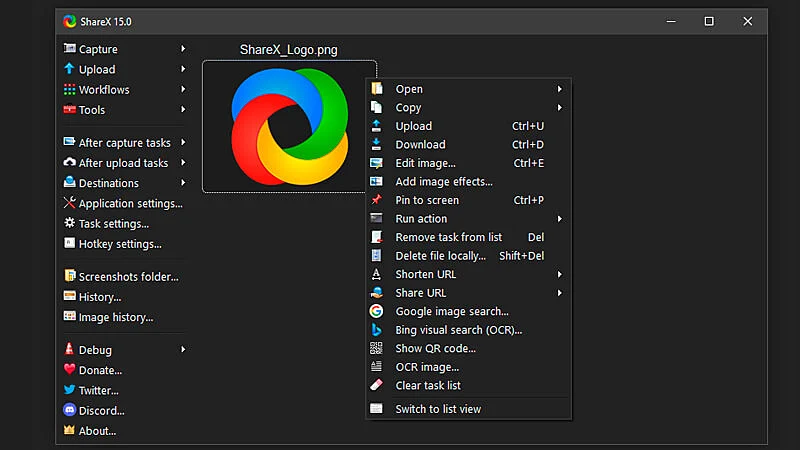Select the ShareX_Logo.png thumbnail
This screenshot has width=800, height=450.
pyautogui.click(x=289, y=126)
